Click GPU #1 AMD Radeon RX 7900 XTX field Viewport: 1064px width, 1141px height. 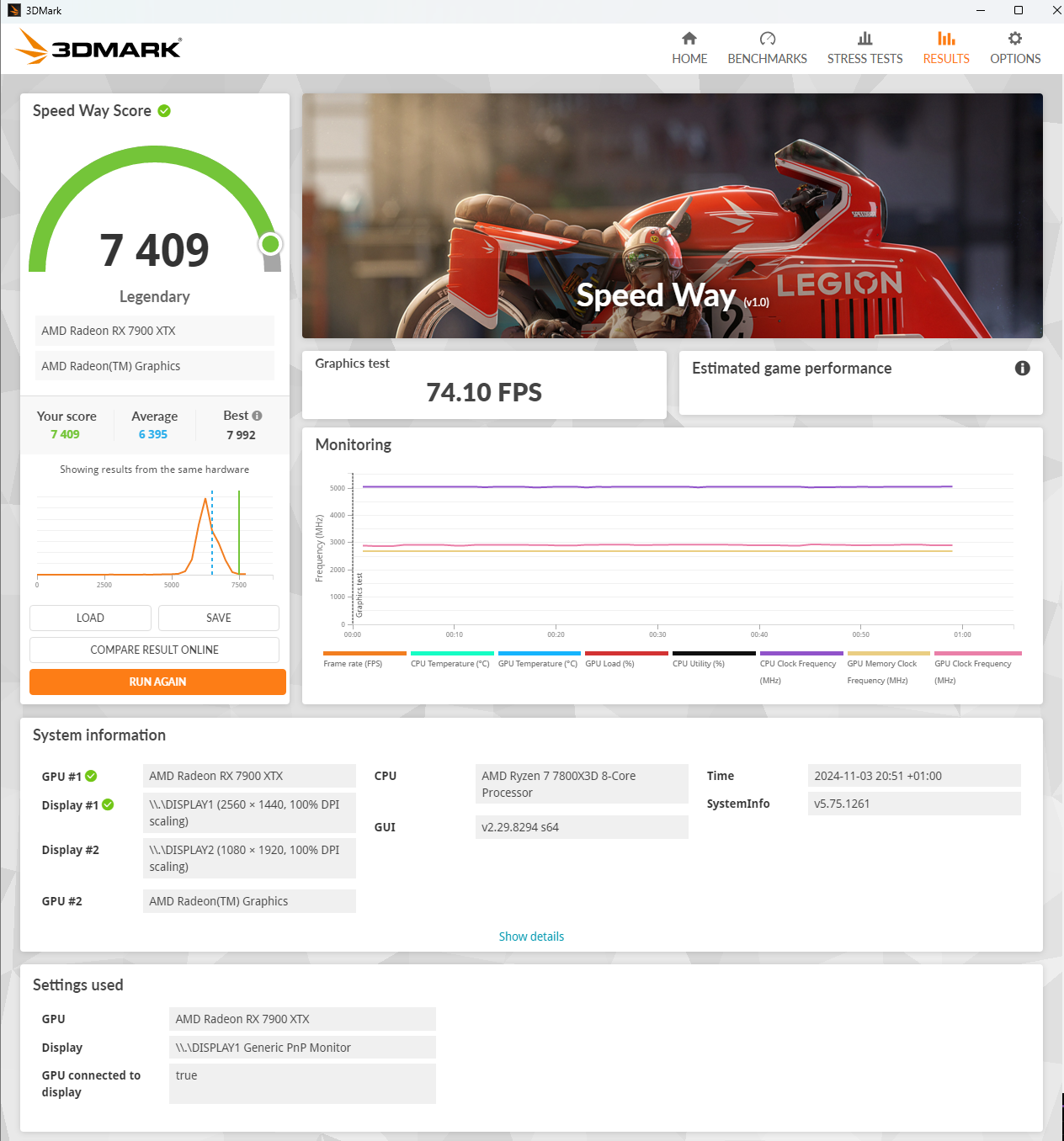click(x=249, y=776)
